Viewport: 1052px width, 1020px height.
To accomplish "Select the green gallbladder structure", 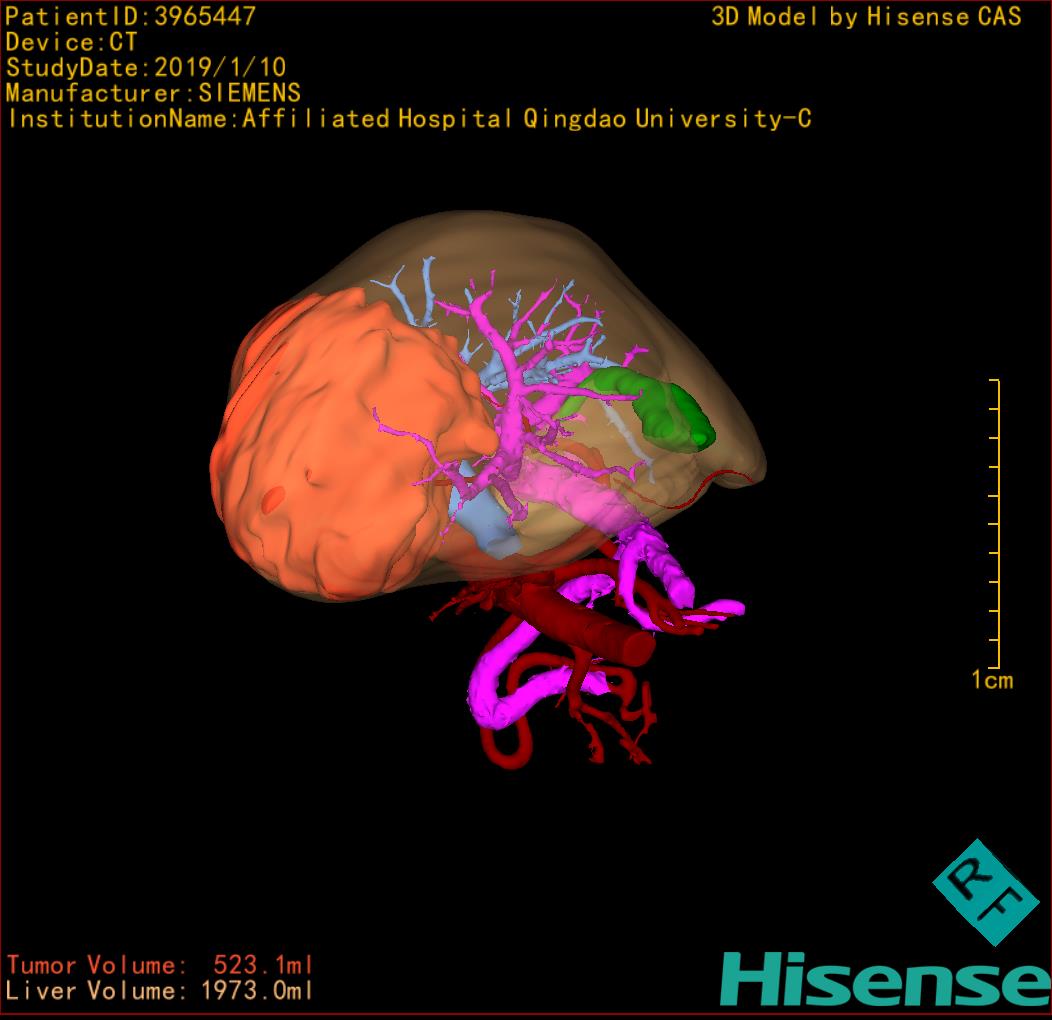I will point(670,412).
